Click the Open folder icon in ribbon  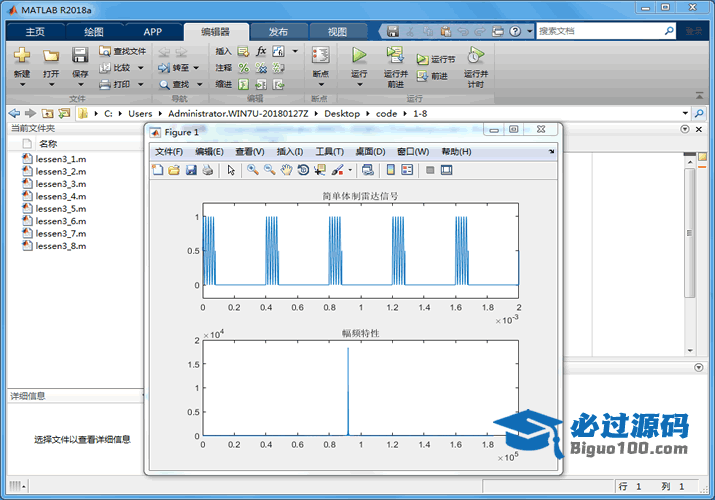(51, 56)
